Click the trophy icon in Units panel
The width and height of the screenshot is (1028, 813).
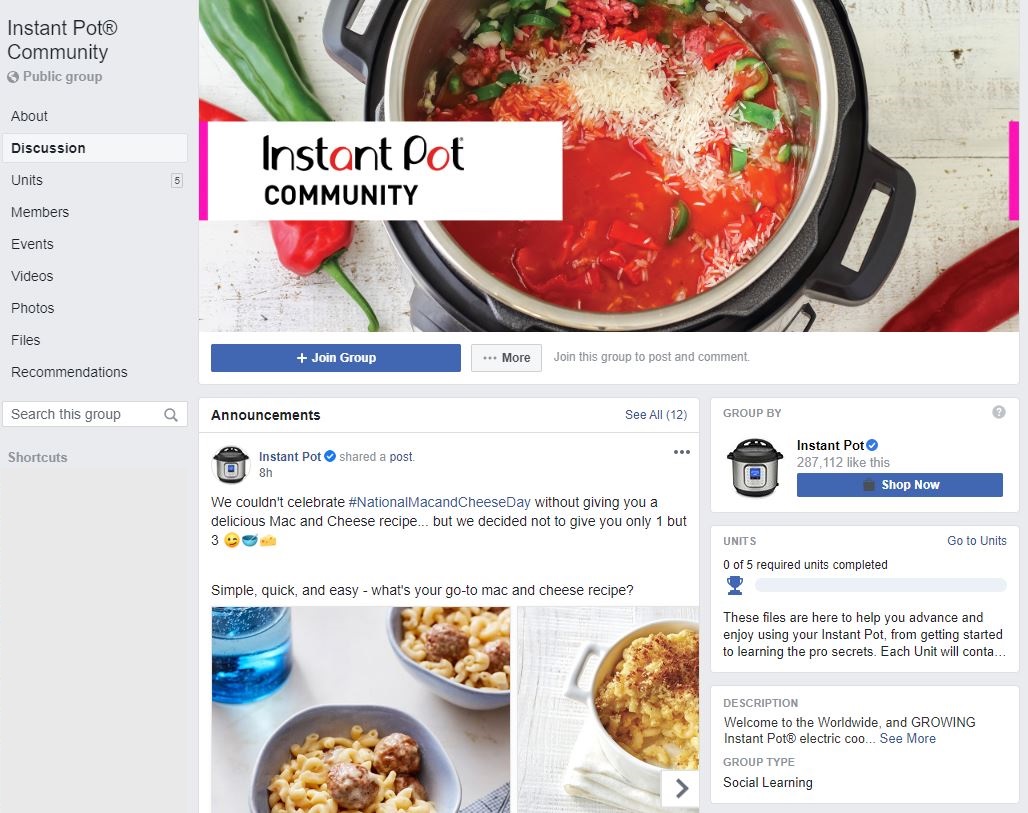click(735, 585)
